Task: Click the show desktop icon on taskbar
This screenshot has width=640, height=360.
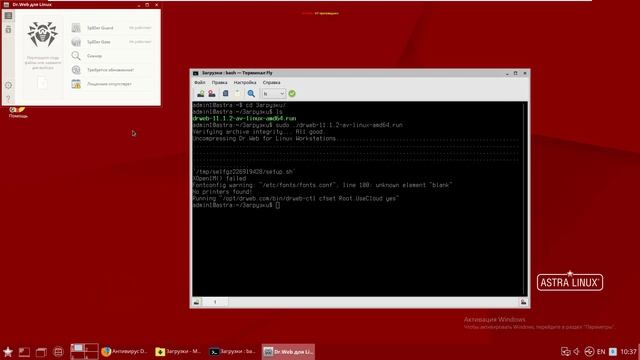Action: pyautogui.click(x=24, y=352)
